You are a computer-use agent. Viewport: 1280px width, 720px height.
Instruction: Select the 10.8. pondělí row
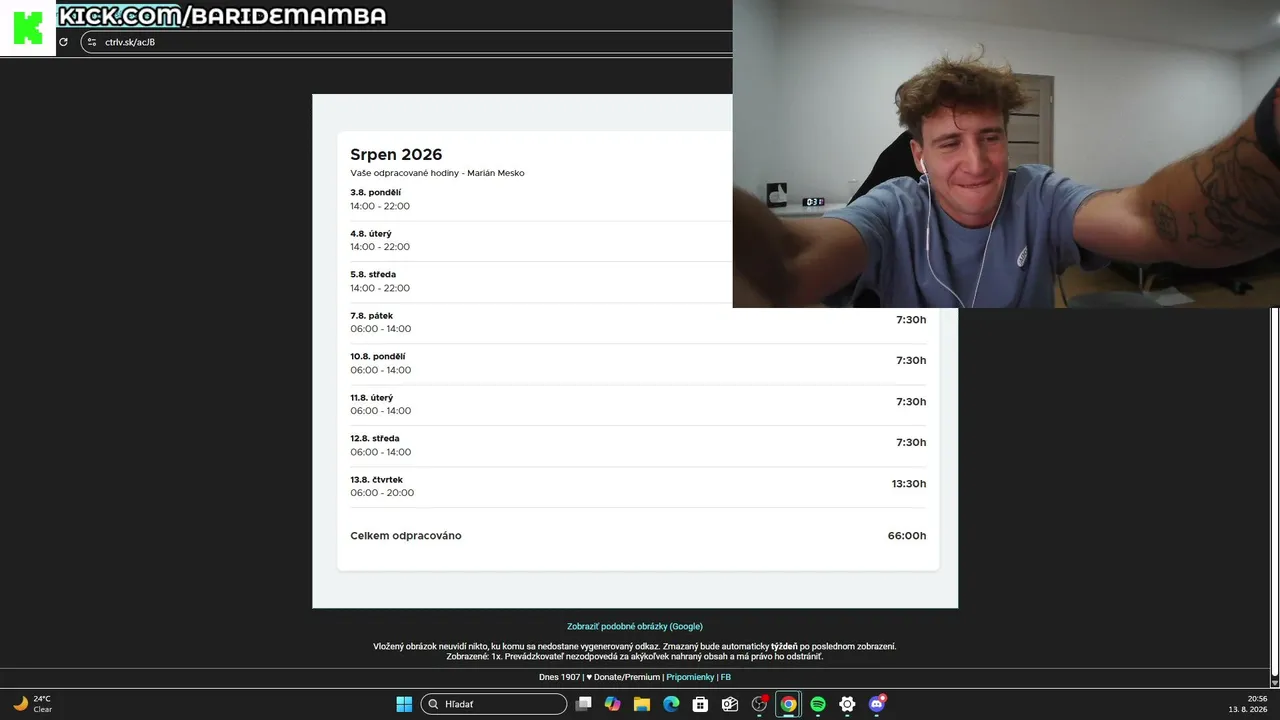638,363
